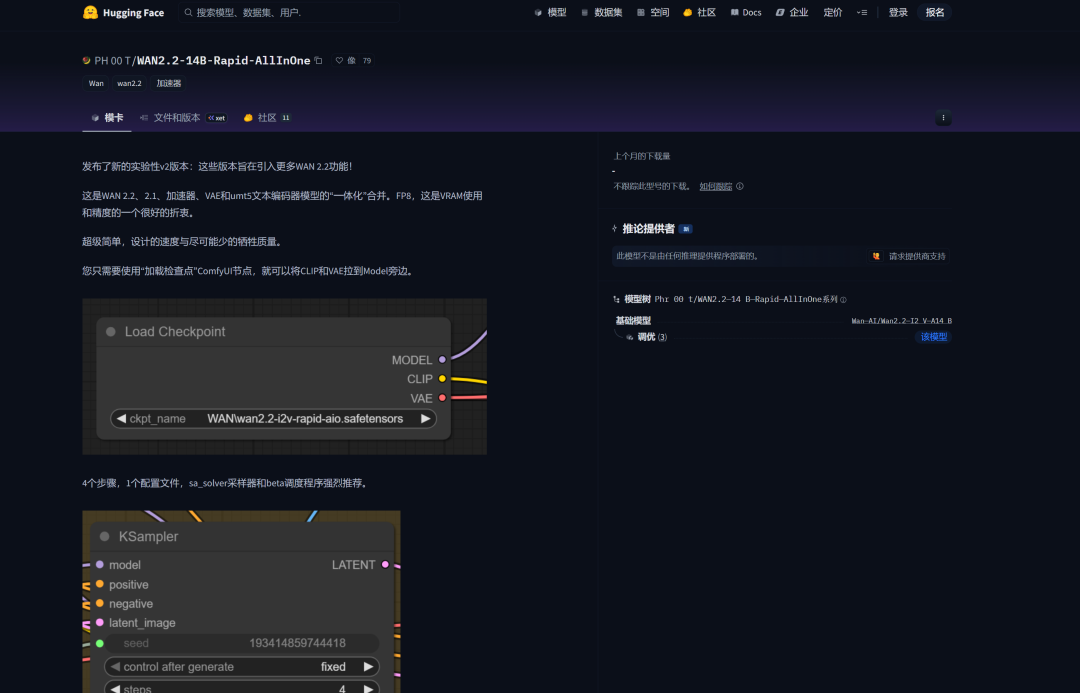The height and width of the screenshot is (693, 1080).
Task: Click the Hugging Face logo
Action: point(123,12)
